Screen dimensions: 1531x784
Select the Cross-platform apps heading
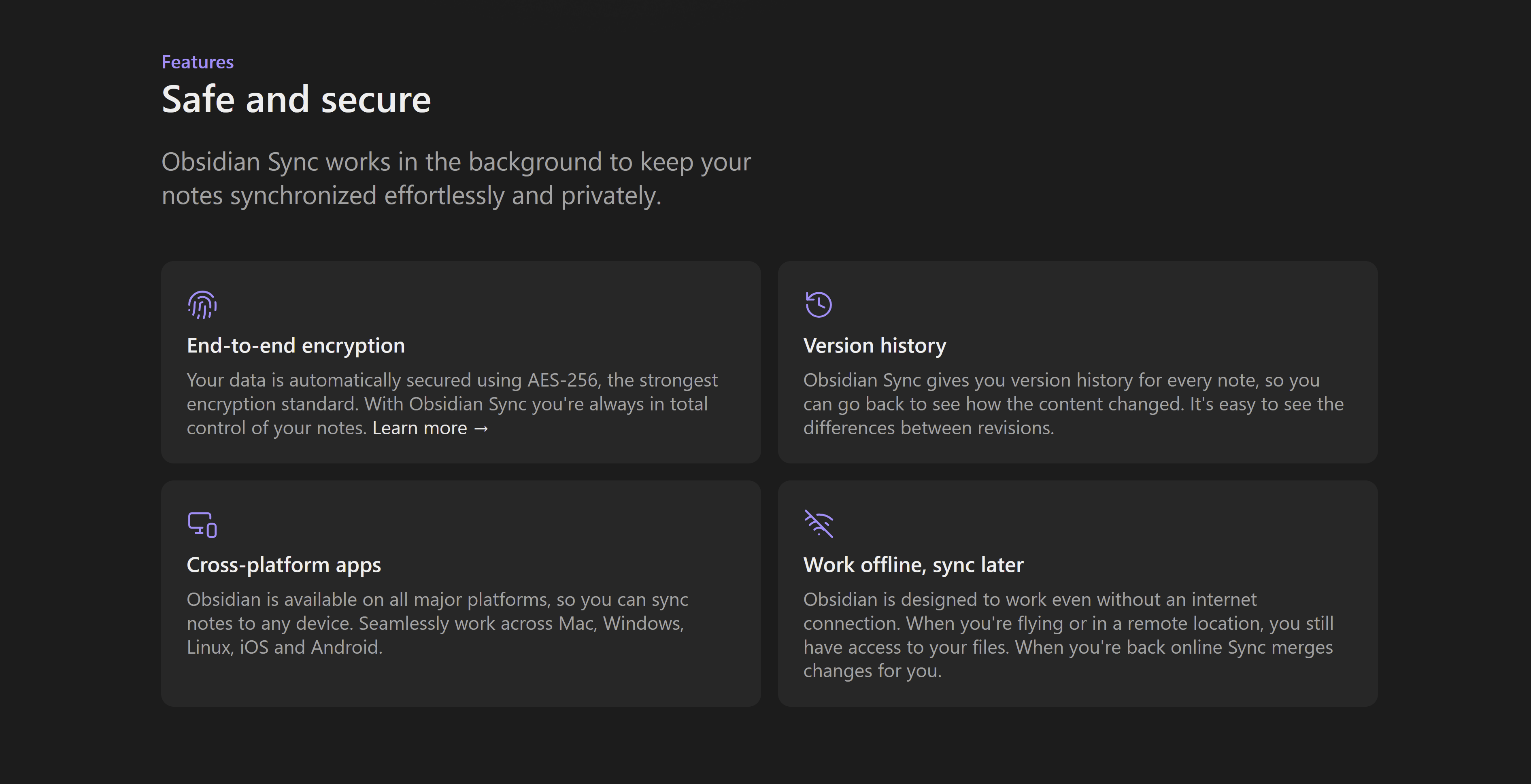[x=283, y=565]
